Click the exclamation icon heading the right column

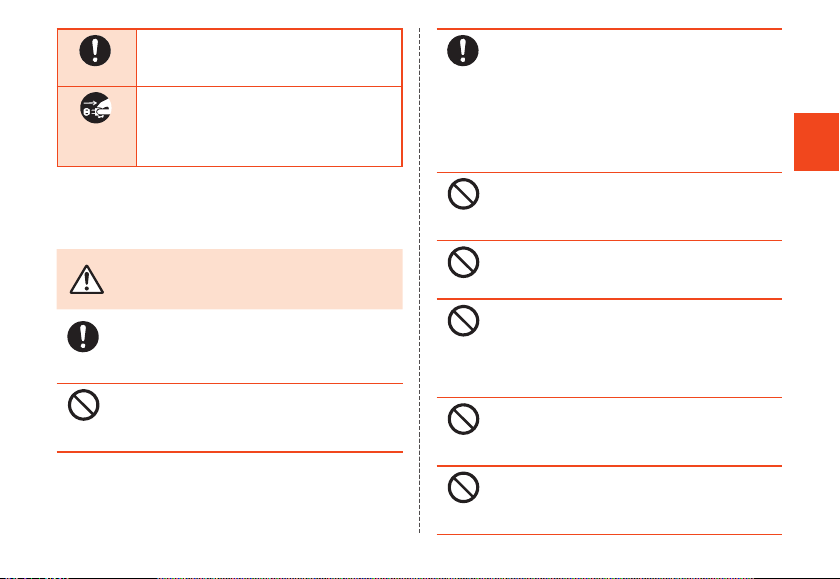[463, 51]
